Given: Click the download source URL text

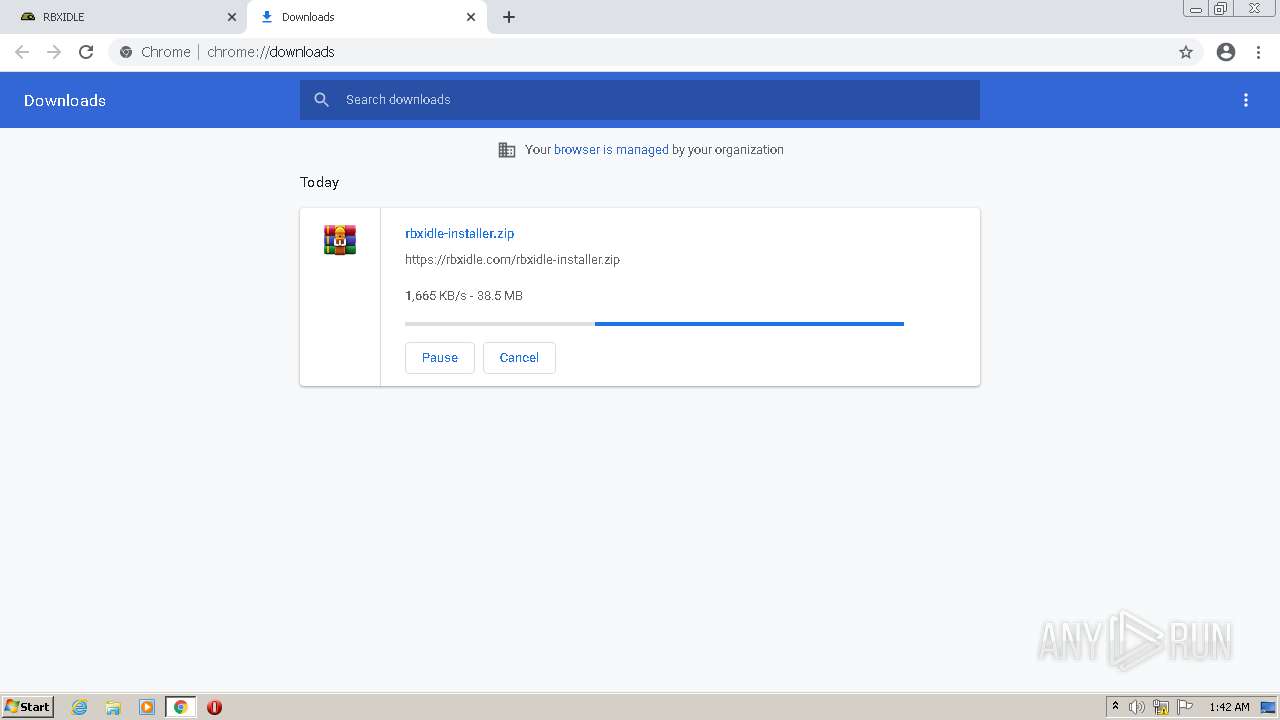Looking at the screenshot, I should coord(512,260).
